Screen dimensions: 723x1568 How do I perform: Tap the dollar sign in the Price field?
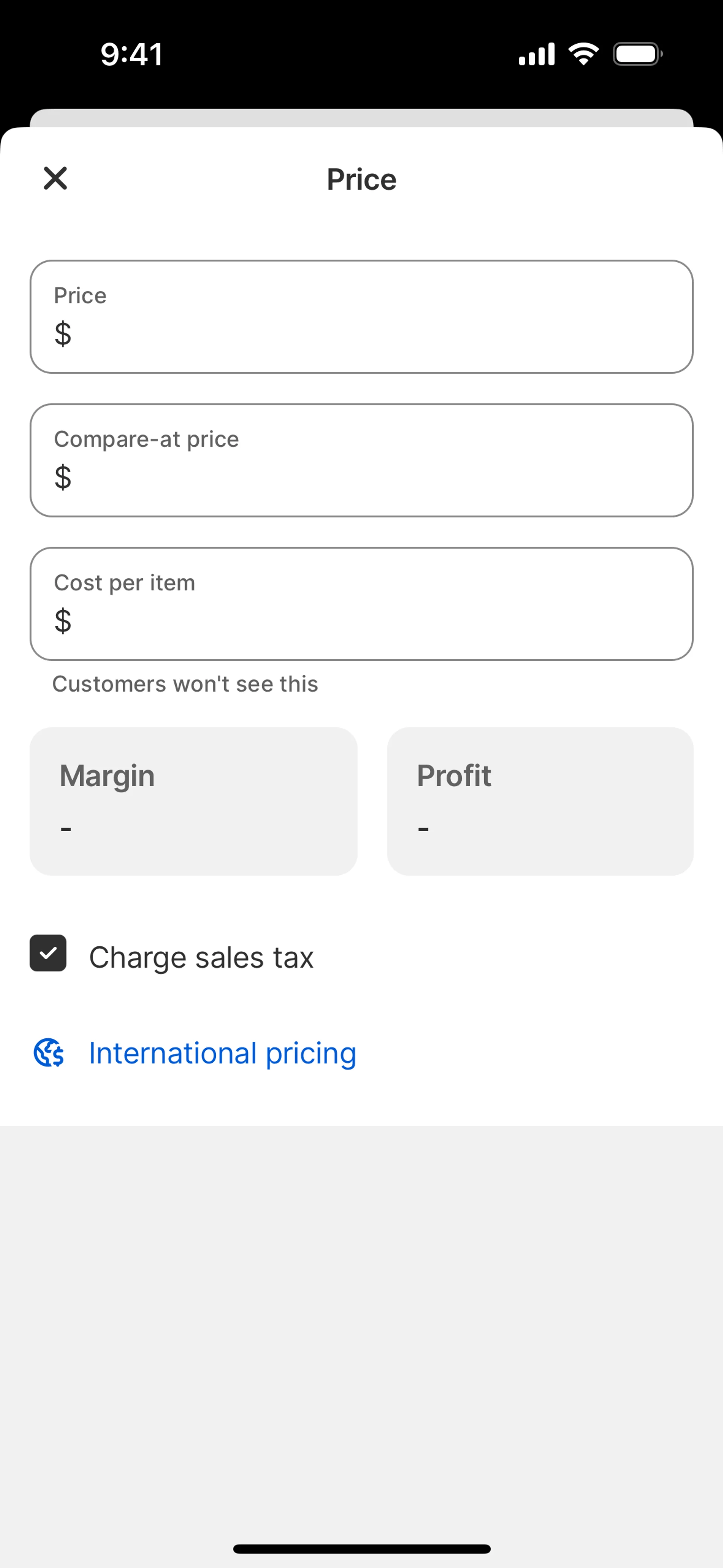pos(63,333)
